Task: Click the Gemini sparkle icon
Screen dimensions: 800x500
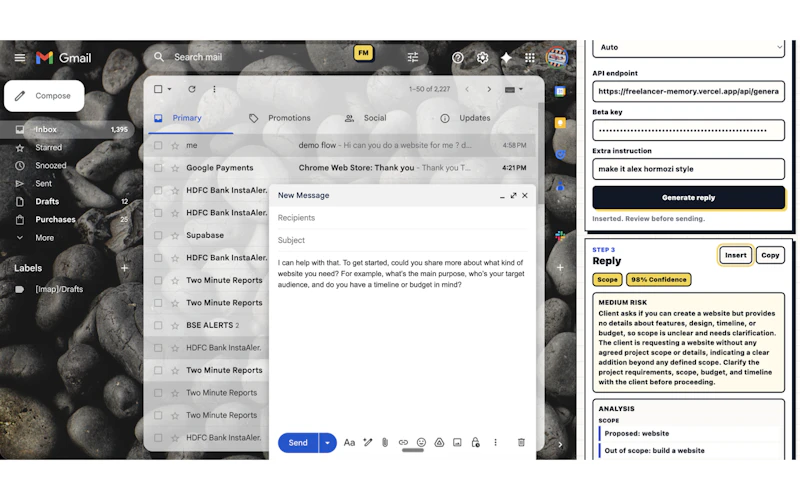Action: coord(506,58)
